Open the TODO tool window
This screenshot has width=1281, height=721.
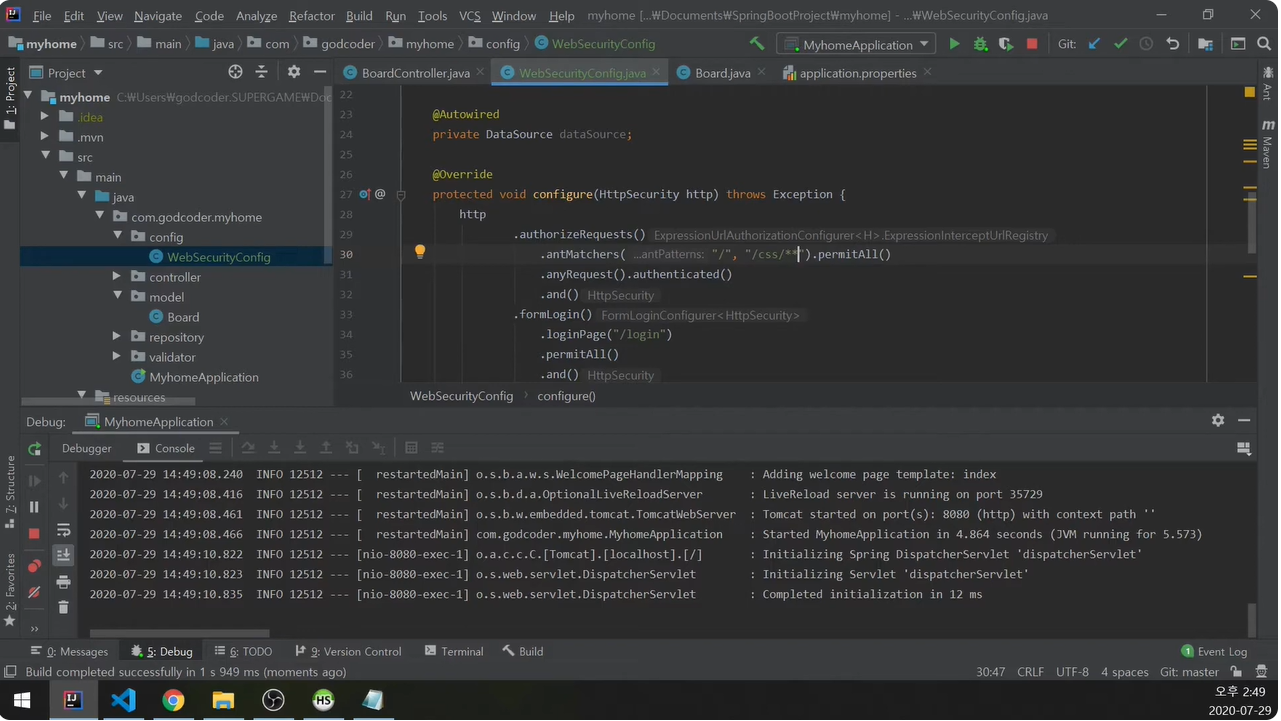click(x=244, y=651)
